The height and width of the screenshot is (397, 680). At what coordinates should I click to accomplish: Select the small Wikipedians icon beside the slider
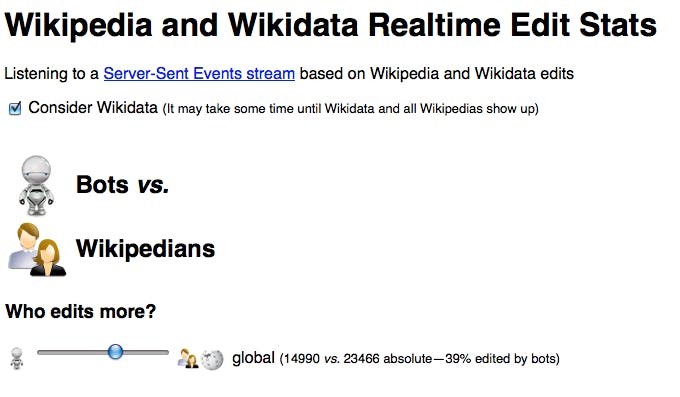(x=188, y=358)
